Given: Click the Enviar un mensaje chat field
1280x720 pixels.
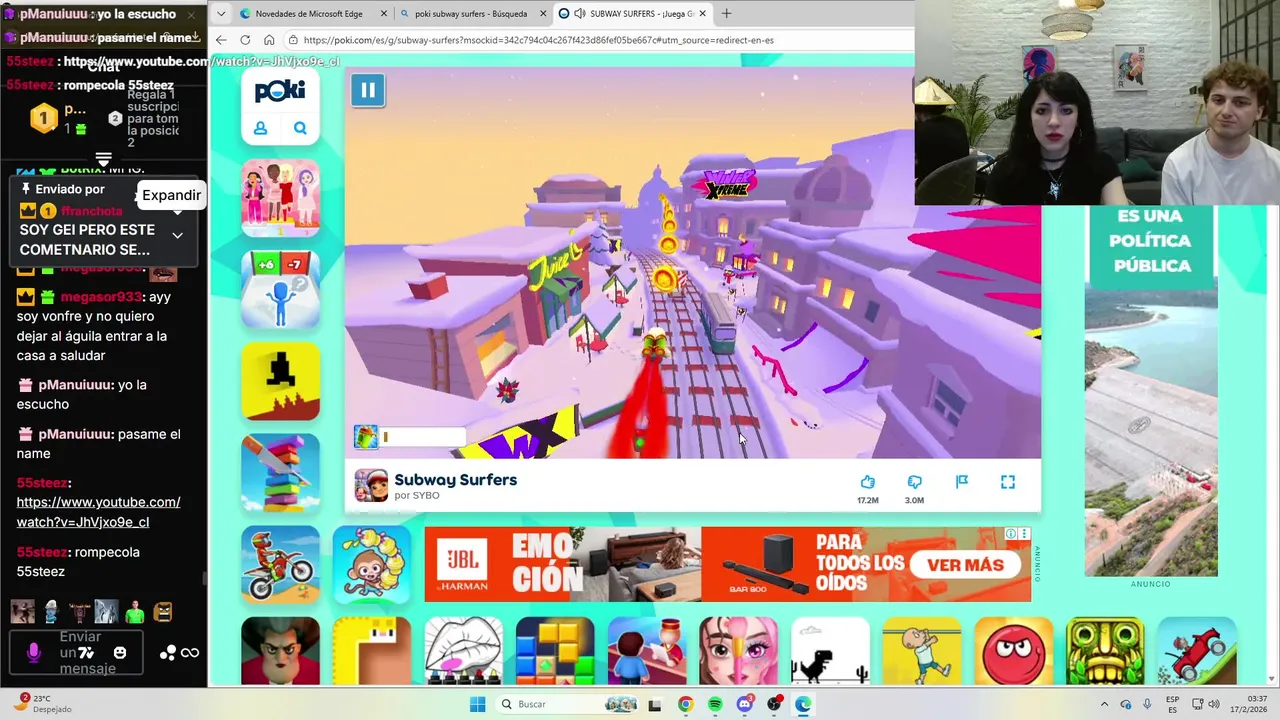Looking at the screenshot, I should tap(77, 652).
